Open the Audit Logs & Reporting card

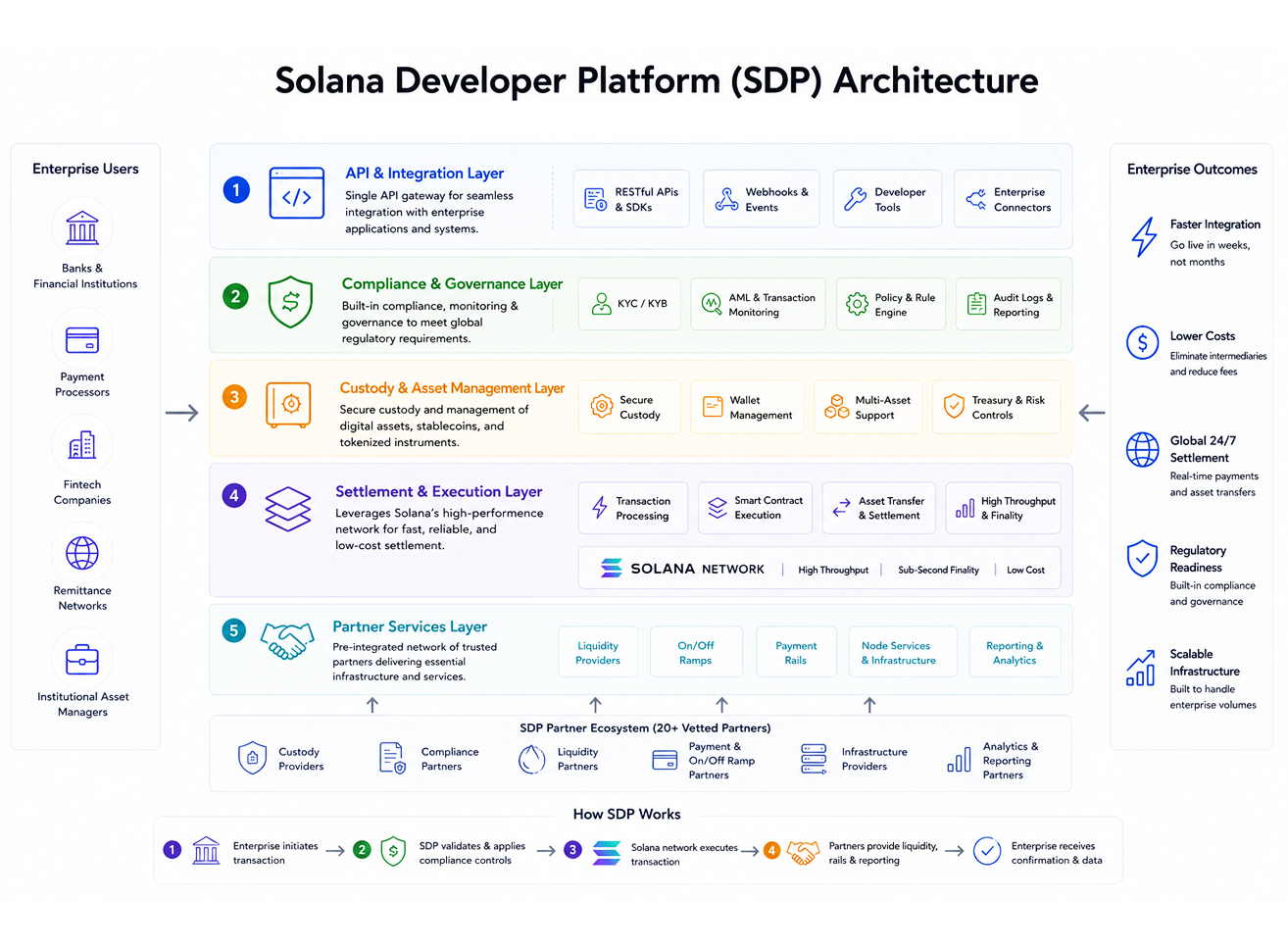coord(1009,304)
